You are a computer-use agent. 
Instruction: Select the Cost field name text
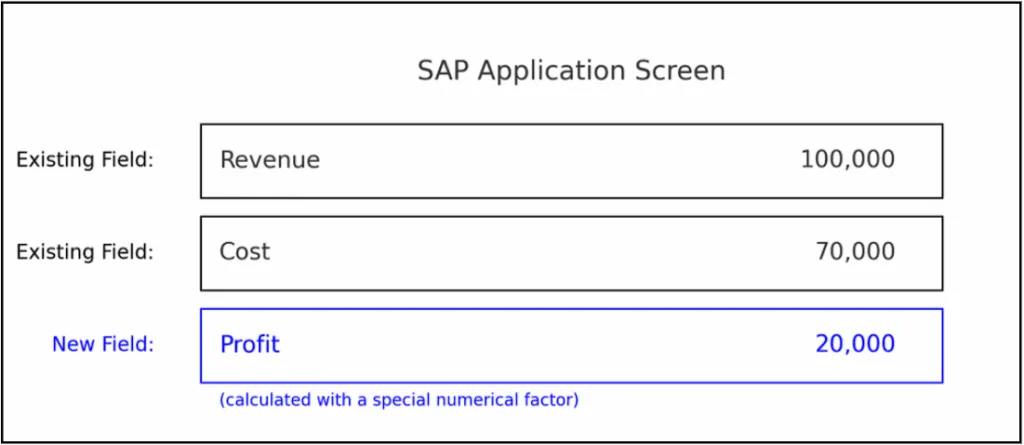[244, 252]
